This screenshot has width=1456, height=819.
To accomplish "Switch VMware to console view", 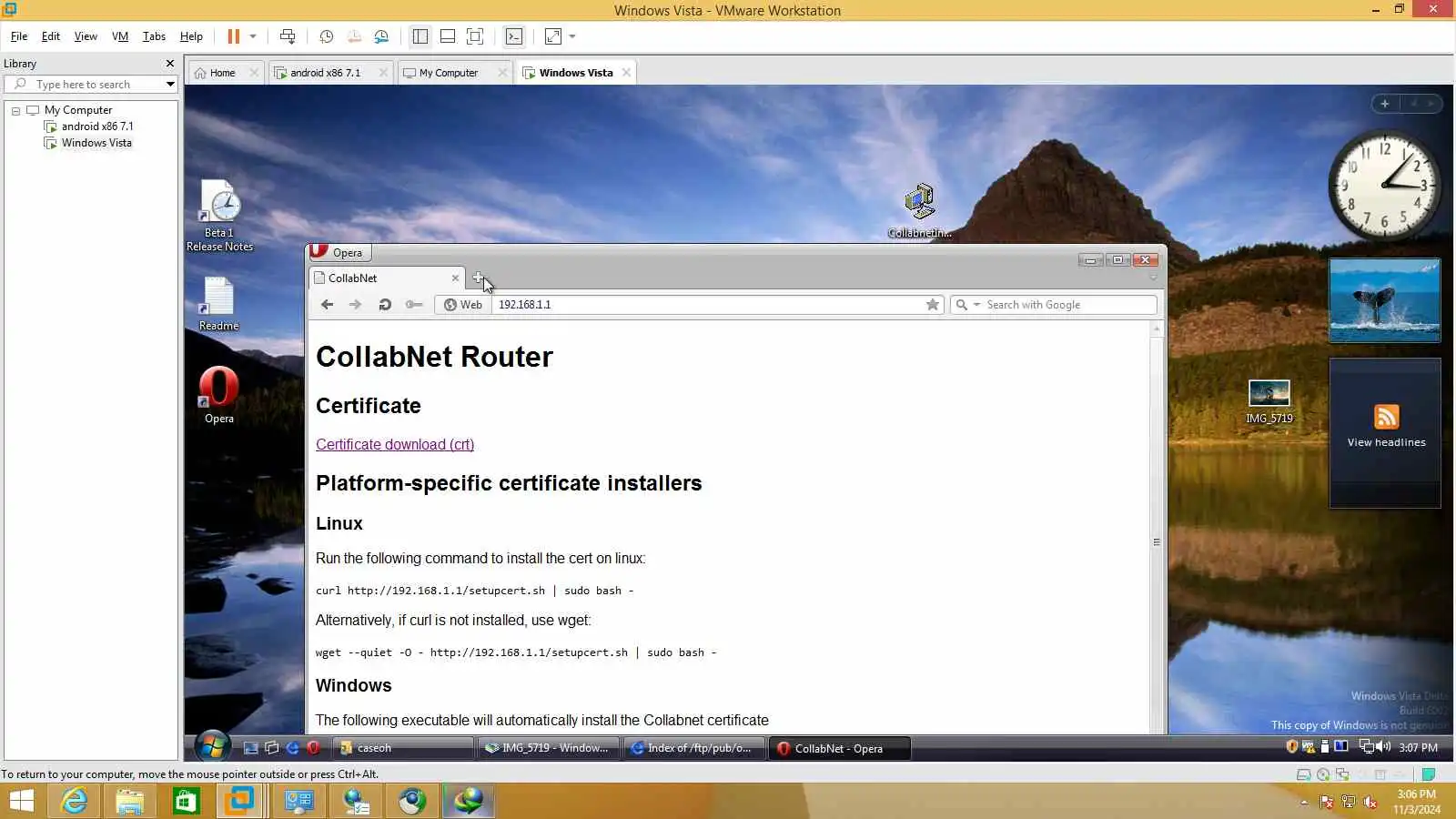I will (514, 36).
